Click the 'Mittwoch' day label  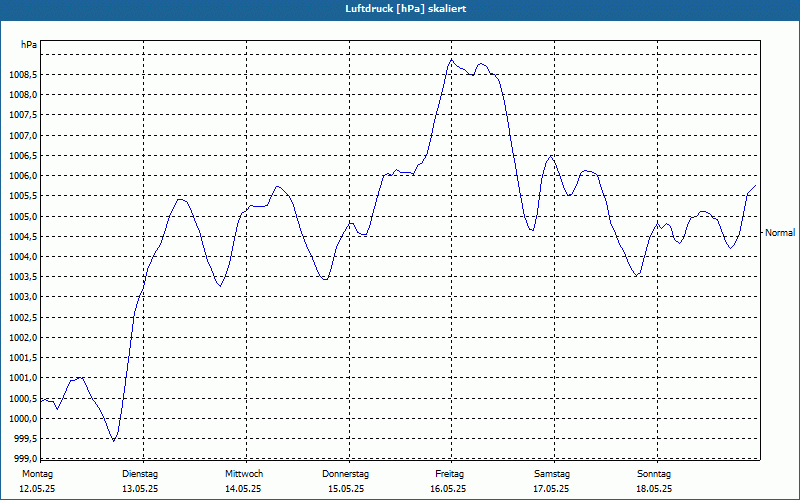(244, 474)
